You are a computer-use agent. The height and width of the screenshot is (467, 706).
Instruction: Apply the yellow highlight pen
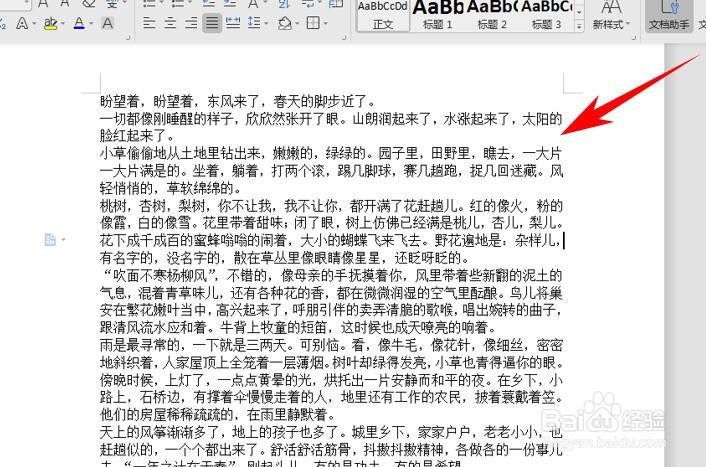pyautogui.click(x=51, y=23)
